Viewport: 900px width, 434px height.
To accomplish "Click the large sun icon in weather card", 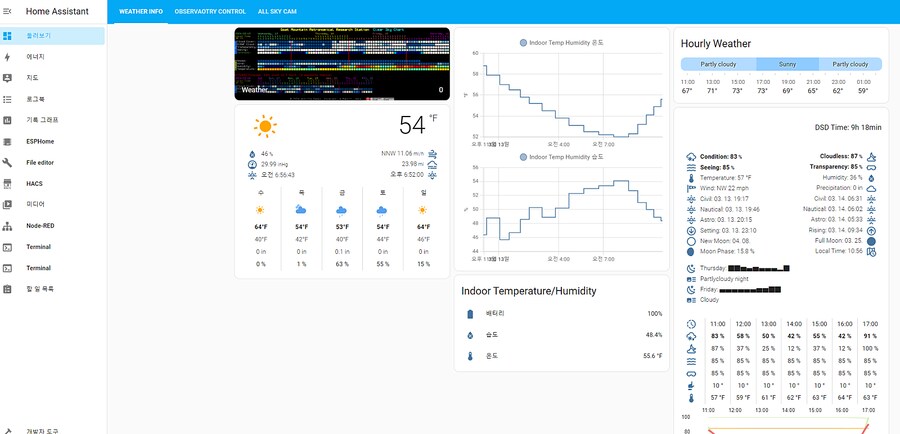I will pos(265,126).
